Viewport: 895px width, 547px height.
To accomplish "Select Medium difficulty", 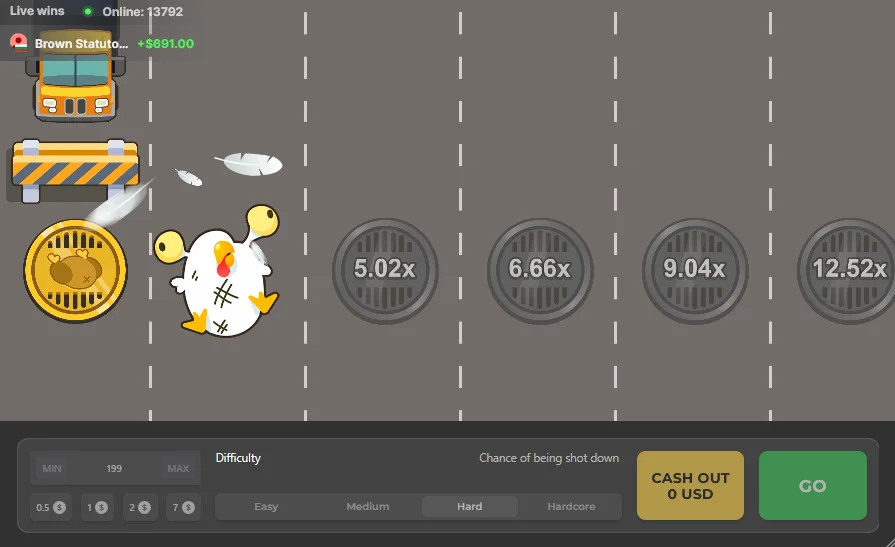I will [x=368, y=506].
